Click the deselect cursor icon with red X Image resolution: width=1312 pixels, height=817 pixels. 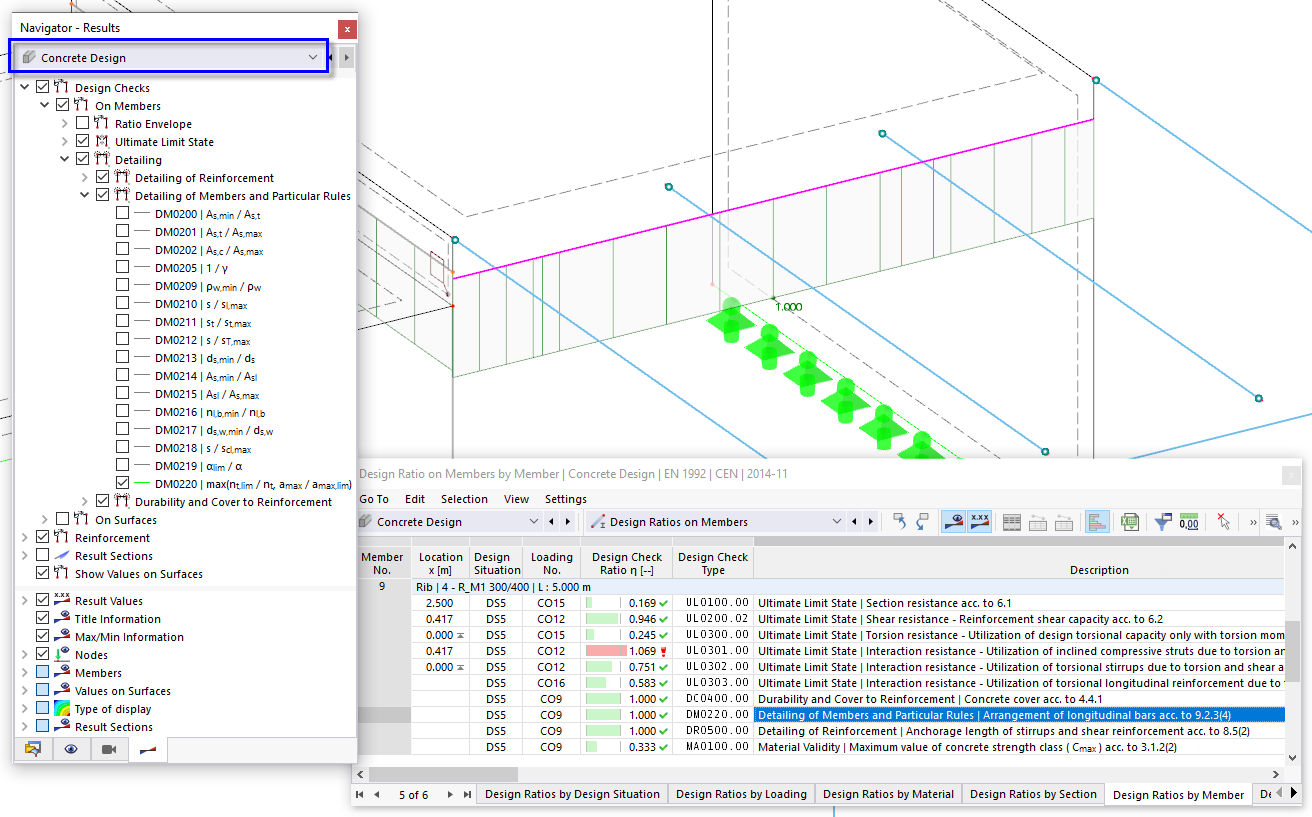coord(1222,521)
